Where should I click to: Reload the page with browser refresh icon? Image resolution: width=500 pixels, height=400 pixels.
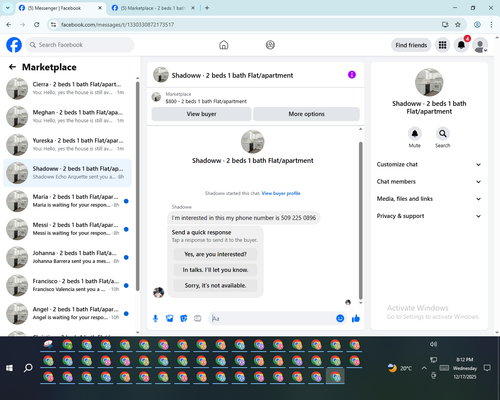[x=37, y=24]
